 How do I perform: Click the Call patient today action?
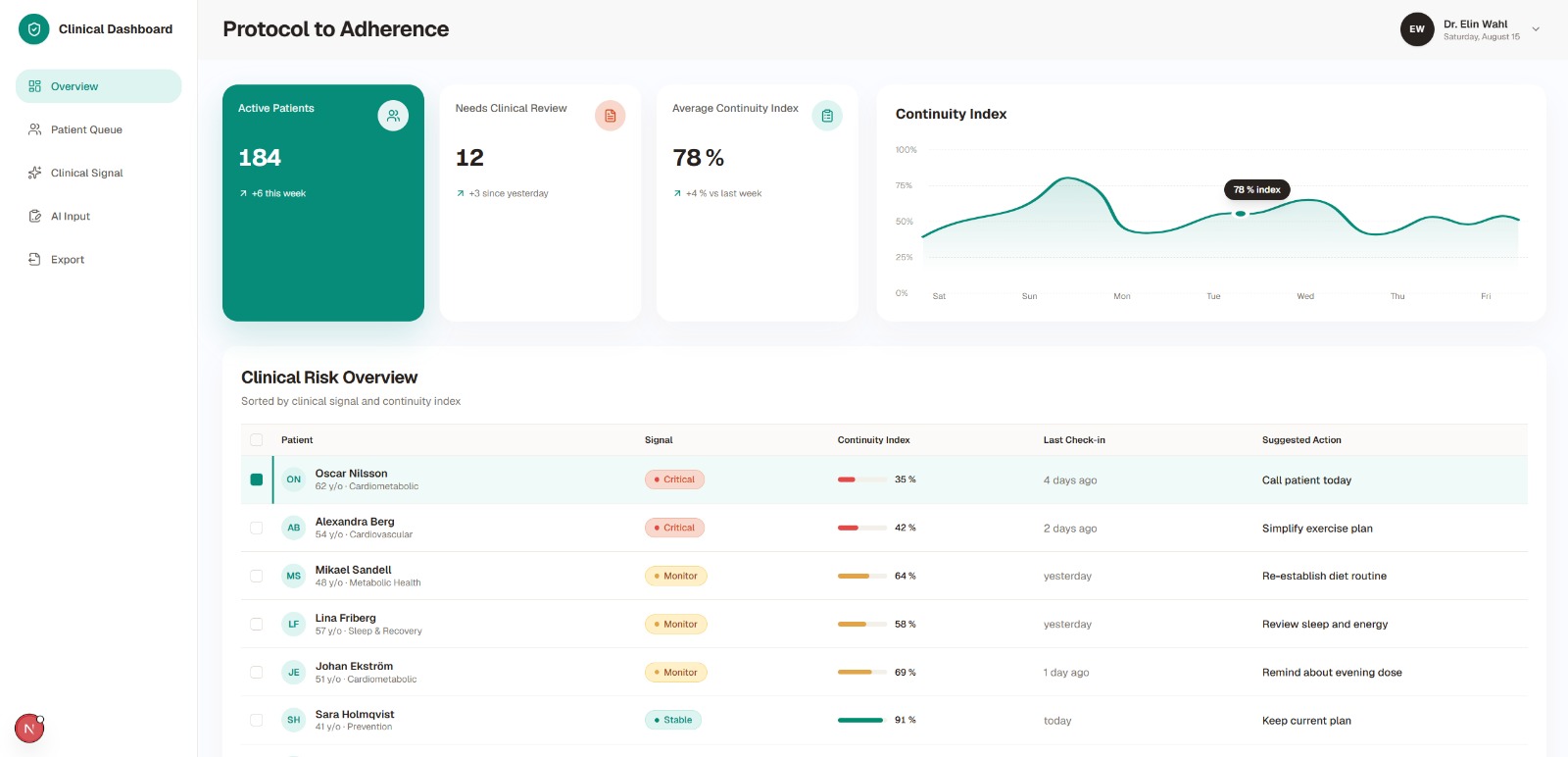[x=1306, y=480]
